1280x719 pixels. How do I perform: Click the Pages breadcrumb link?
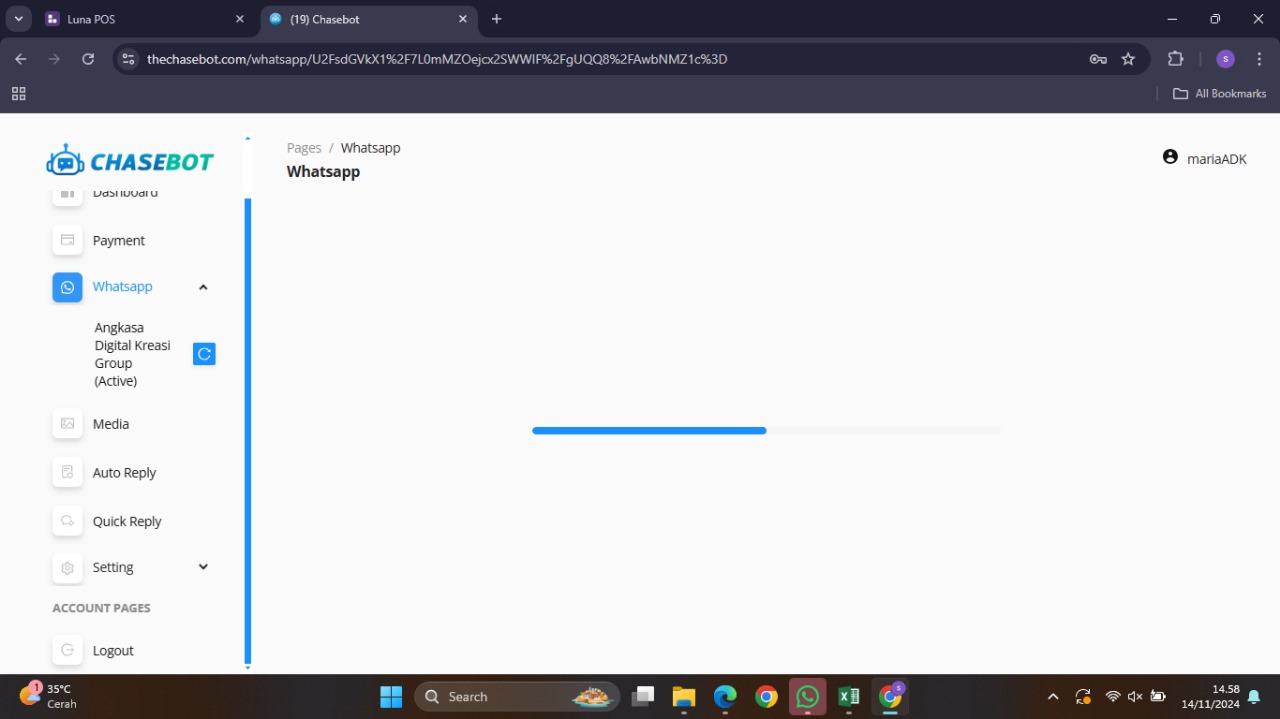[x=304, y=148]
